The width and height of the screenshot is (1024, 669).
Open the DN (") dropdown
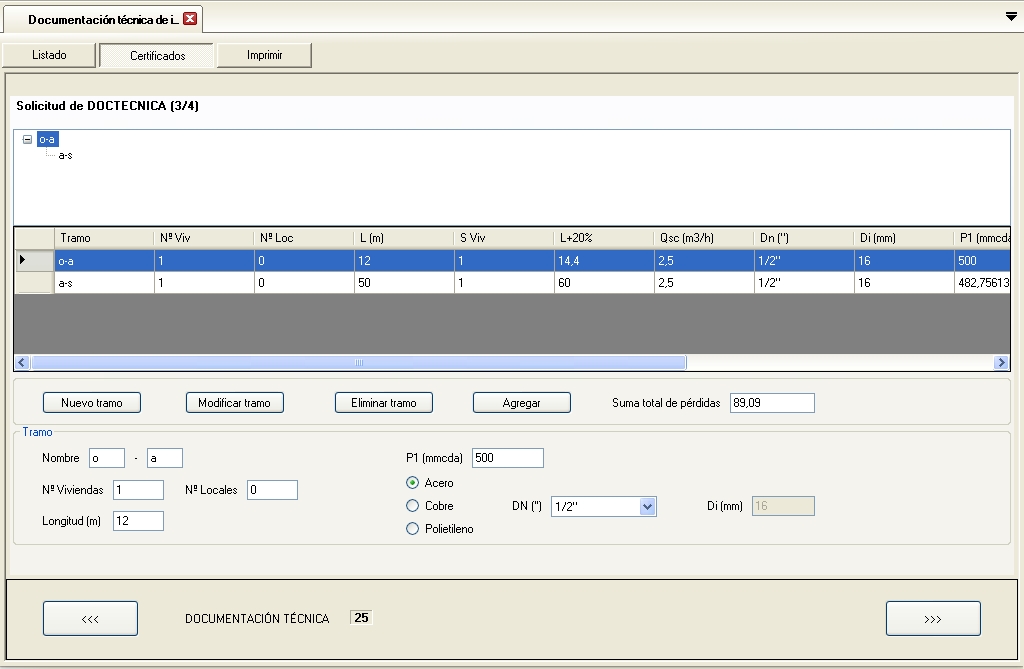pos(647,506)
